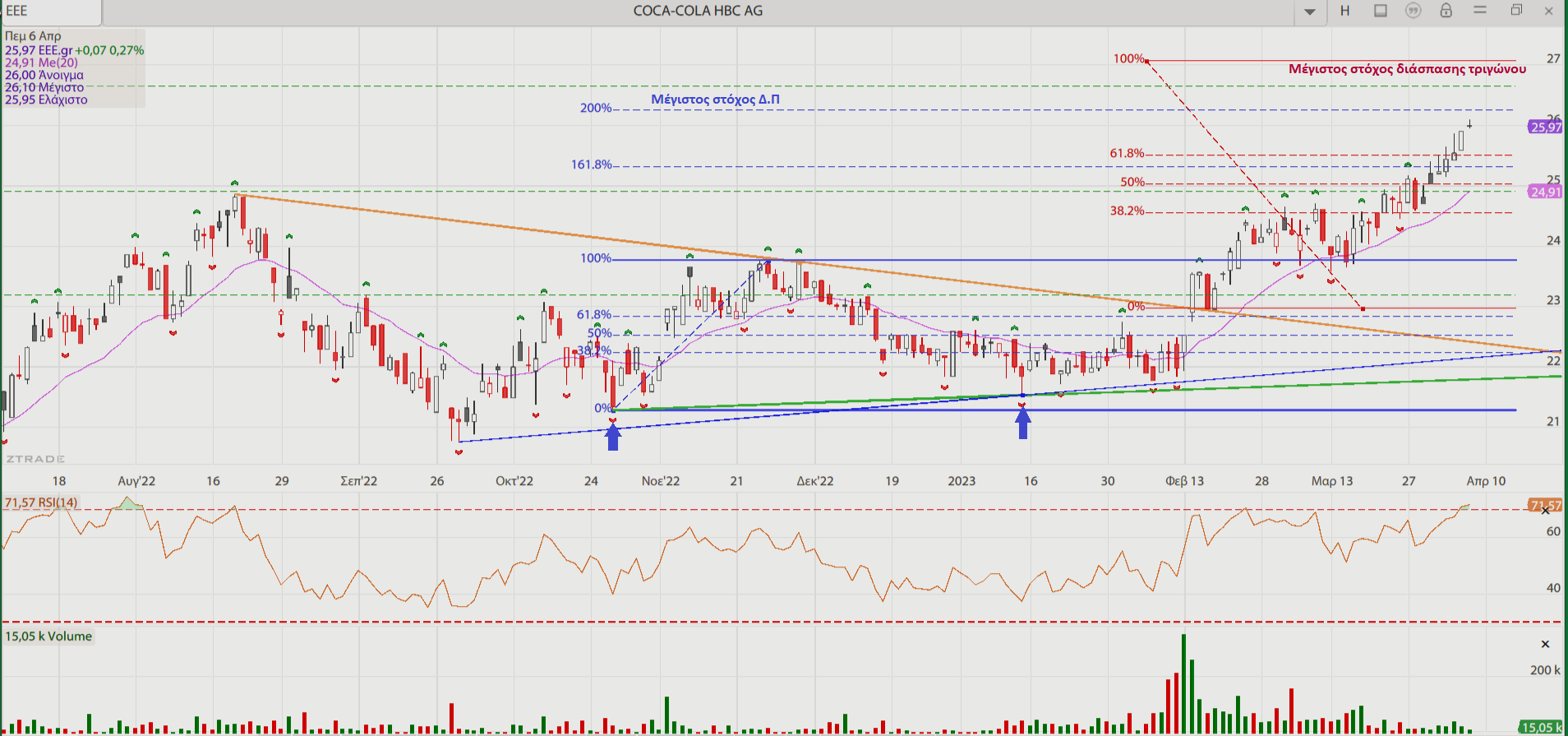
Task: Click the 25,97 EEE.gr price label
Action: point(39,50)
